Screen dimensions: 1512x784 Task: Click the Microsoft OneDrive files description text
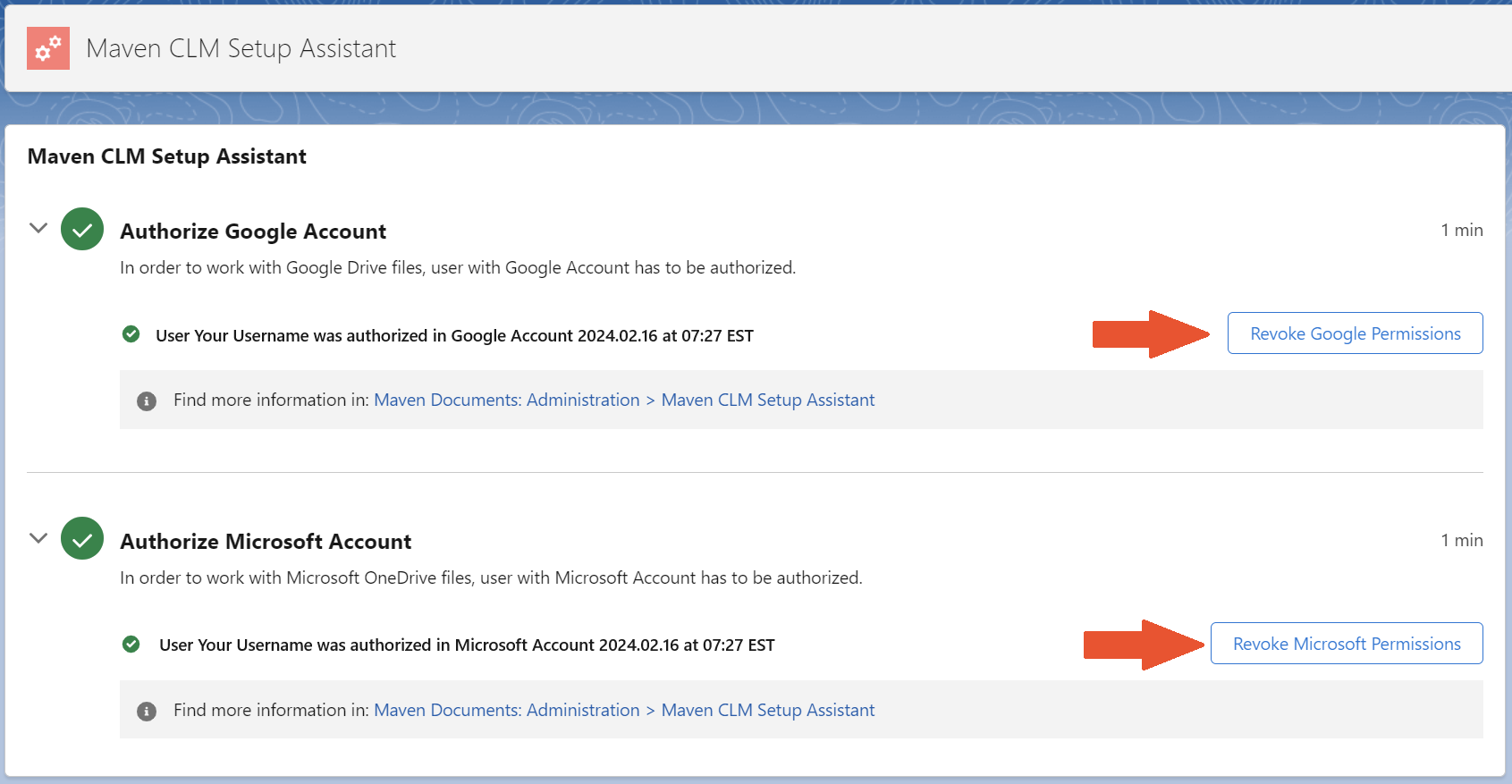(491, 577)
